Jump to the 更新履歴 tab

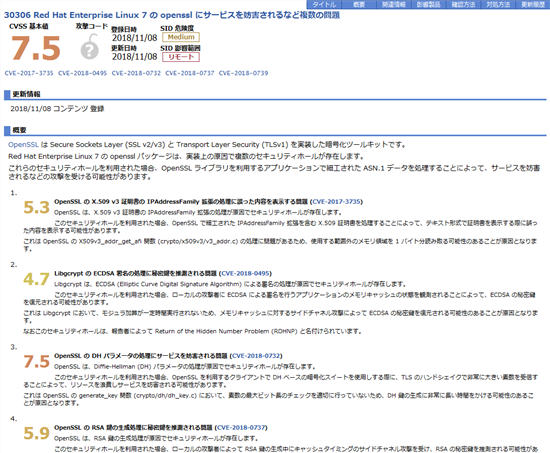click(532, 5)
